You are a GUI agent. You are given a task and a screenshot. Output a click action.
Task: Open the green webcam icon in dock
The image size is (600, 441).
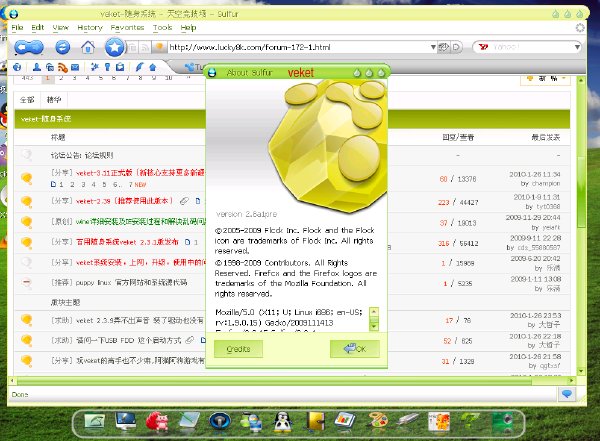coord(502,422)
